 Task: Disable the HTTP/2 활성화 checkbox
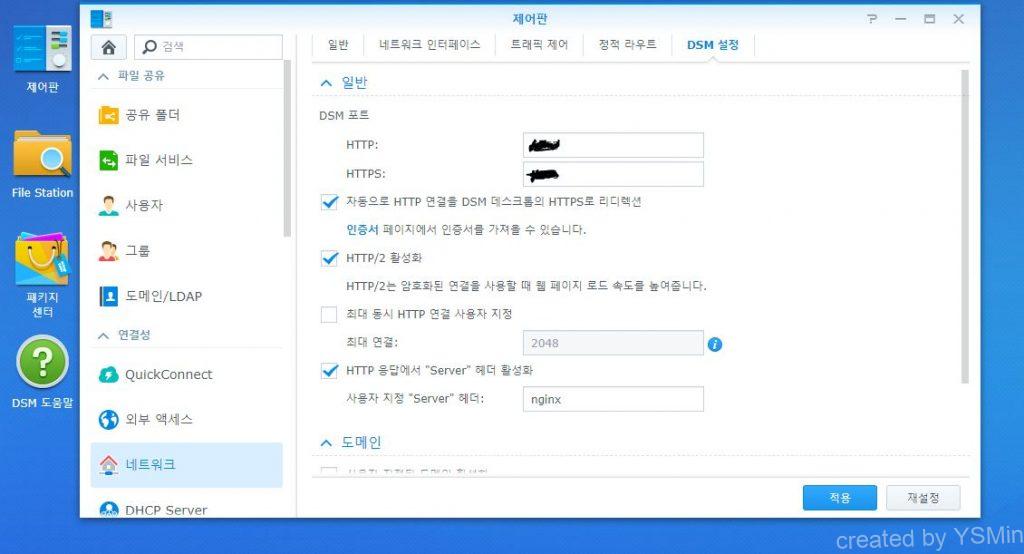[x=329, y=259]
